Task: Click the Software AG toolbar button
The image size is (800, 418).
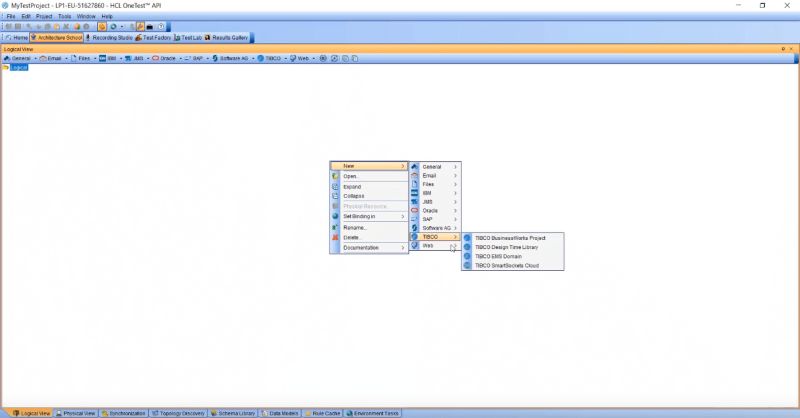Action: click(230, 59)
